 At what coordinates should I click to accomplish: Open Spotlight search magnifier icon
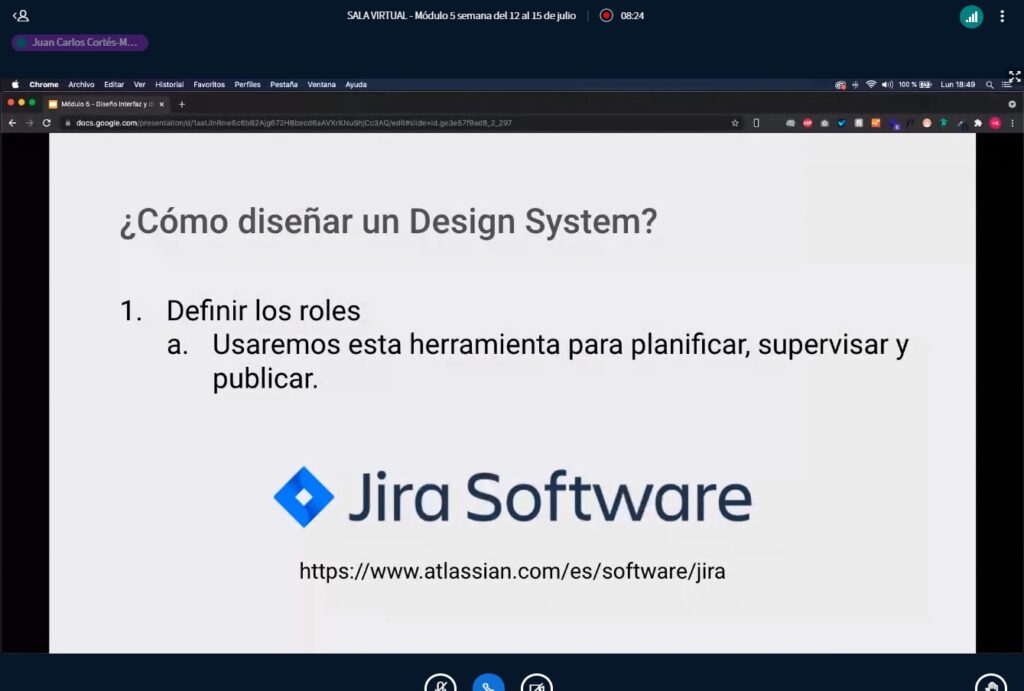(x=989, y=84)
